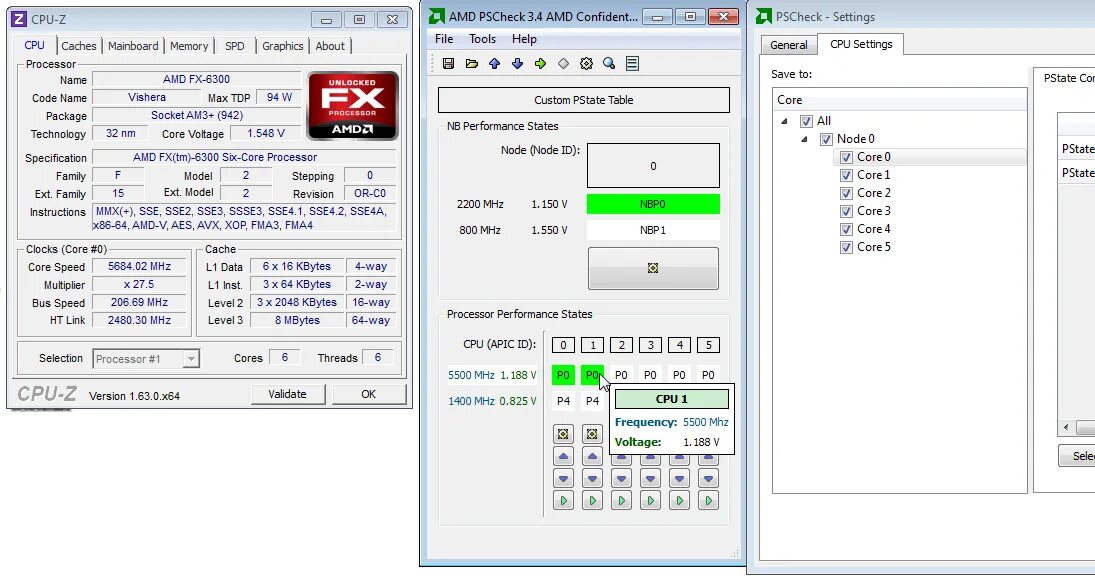Toggle the Node 0 checkbox
Viewport: 1095px width, 580px height.
pyautogui.click(x=826, y=139)
